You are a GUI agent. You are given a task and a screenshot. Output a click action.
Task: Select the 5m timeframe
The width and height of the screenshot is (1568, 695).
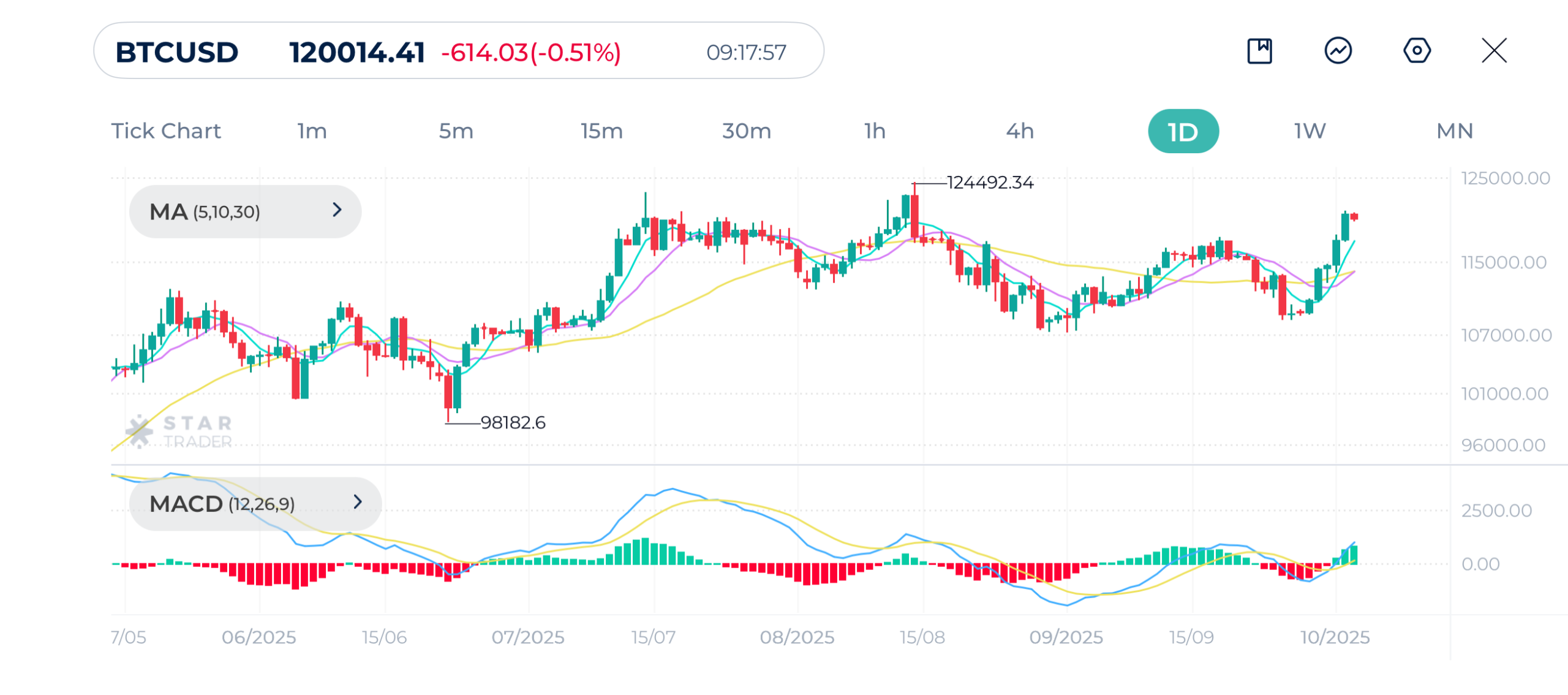point(456,131)
